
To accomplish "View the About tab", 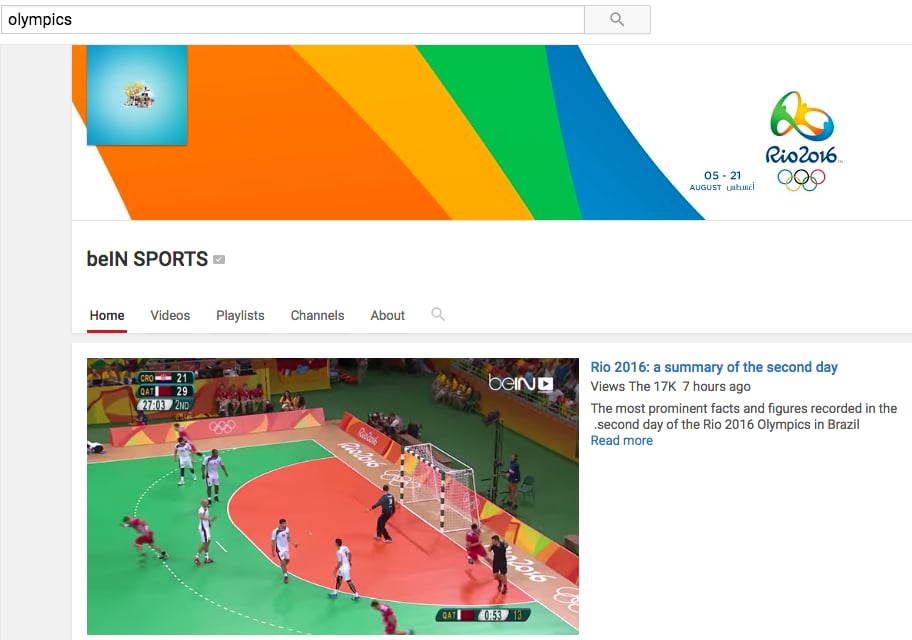I will (x=387, y=315).
